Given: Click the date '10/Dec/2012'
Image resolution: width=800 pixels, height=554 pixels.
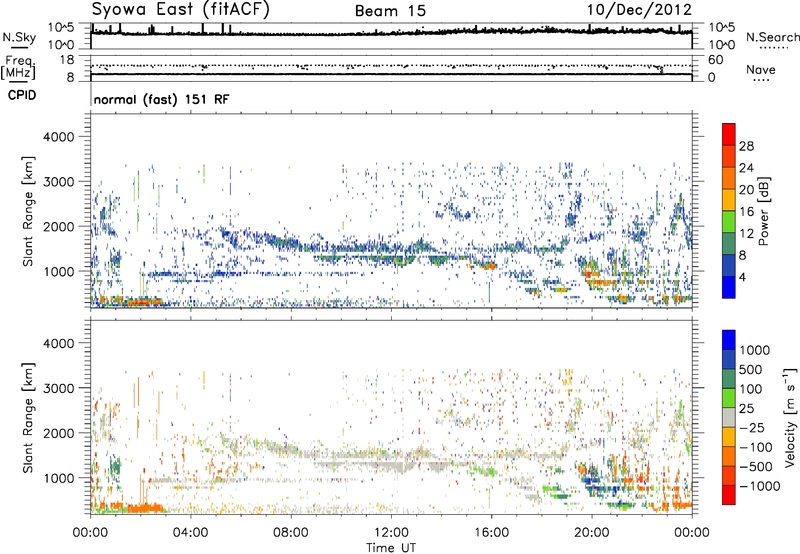Looking at the screenshot, I should point(639,10).
